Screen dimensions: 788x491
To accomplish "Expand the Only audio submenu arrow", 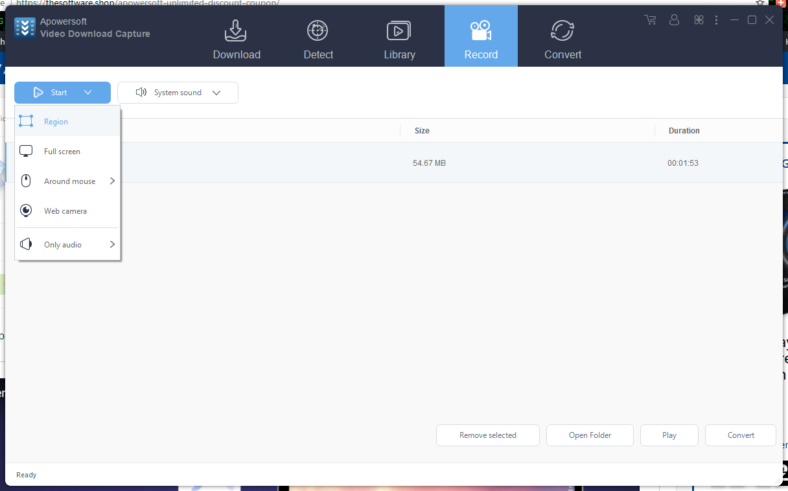I will (112, 244).
